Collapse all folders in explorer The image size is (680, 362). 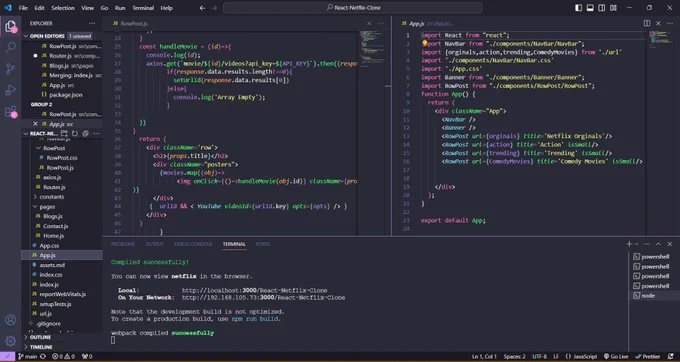tap(85, 134)
